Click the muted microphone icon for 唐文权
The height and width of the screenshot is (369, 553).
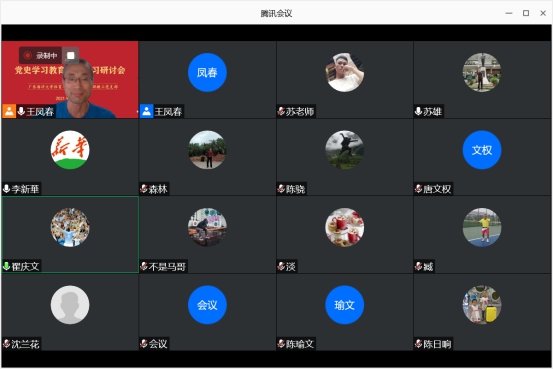tap(418, 189)
